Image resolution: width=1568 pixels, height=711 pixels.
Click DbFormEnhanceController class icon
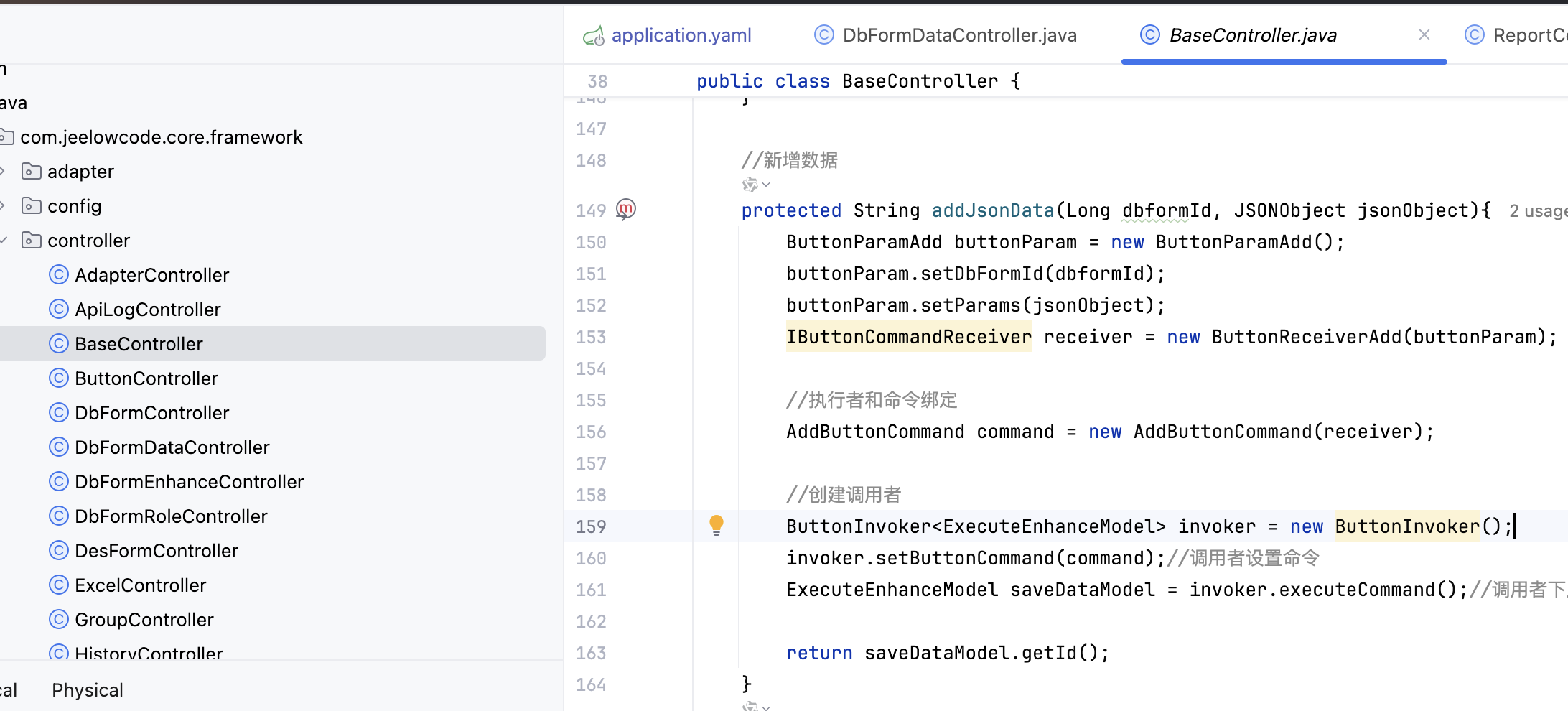[x=59, y=481]
